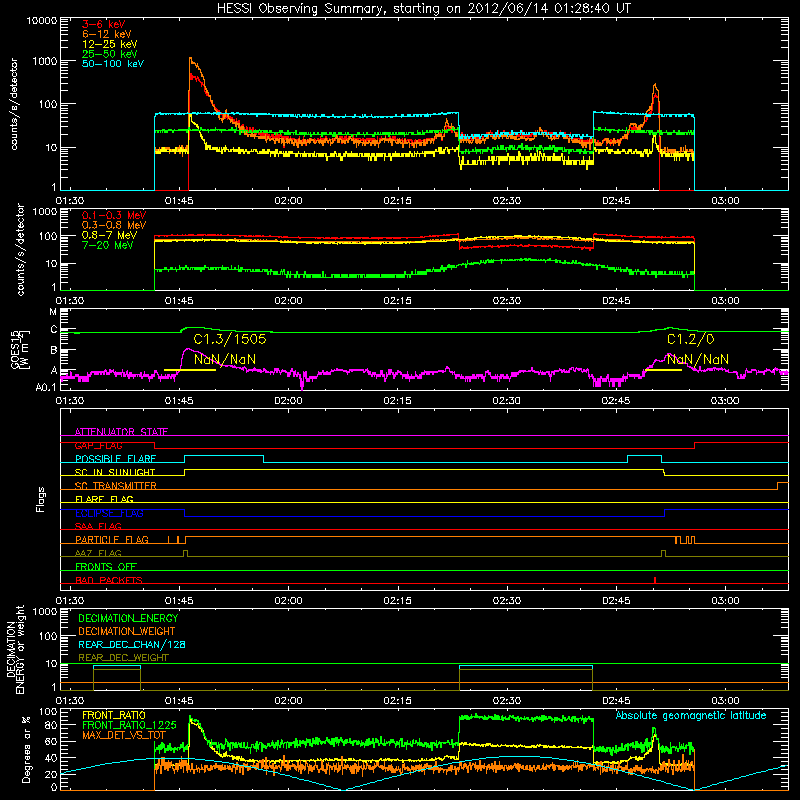Click the 10000 tick label of the top plot
Screen dimensions: 800x800
(42, 20)
